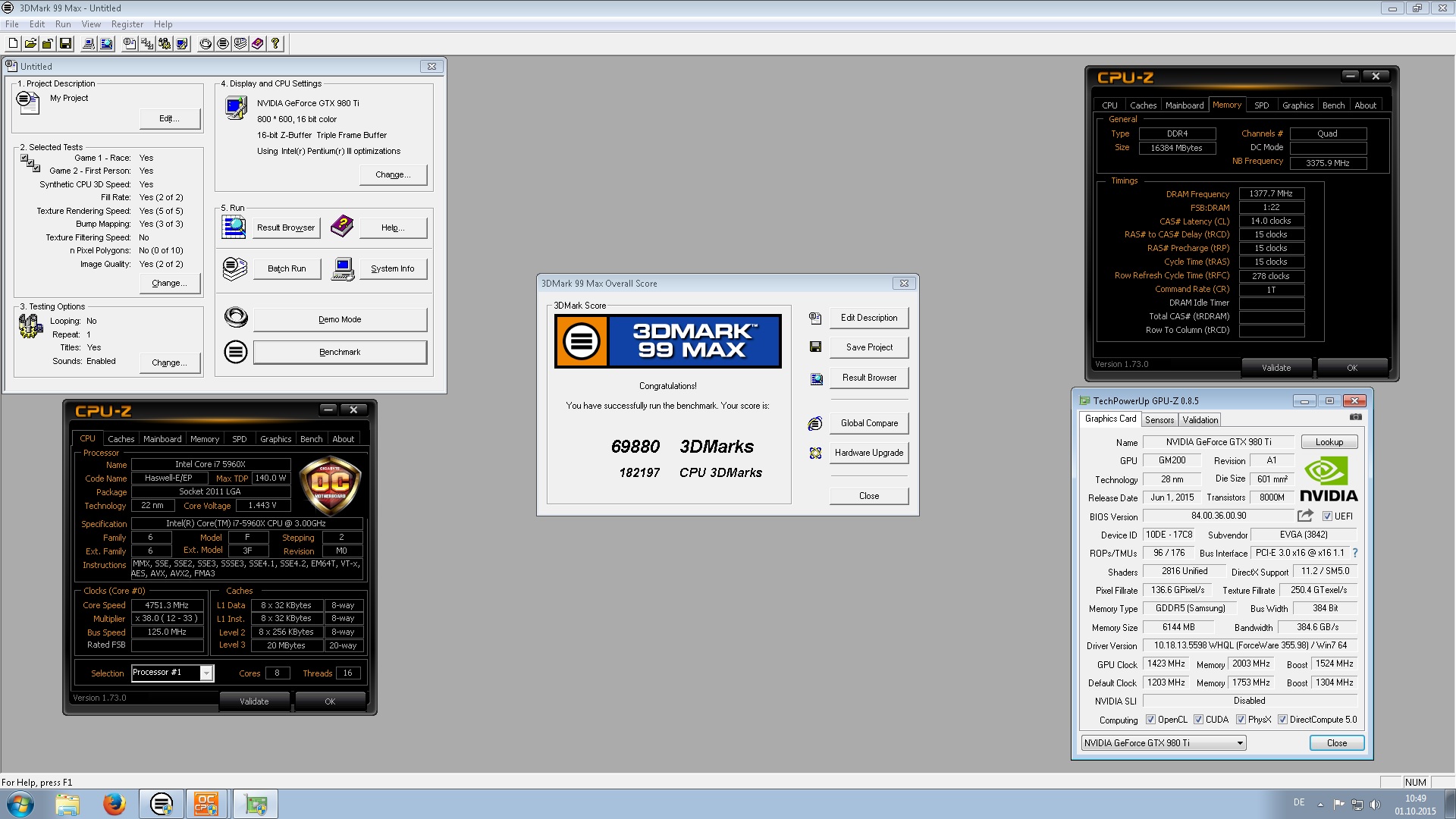This screenshot has width=1456, height=819.
Task: Click the Result Browser button in Run section
Action: point(286,227)
